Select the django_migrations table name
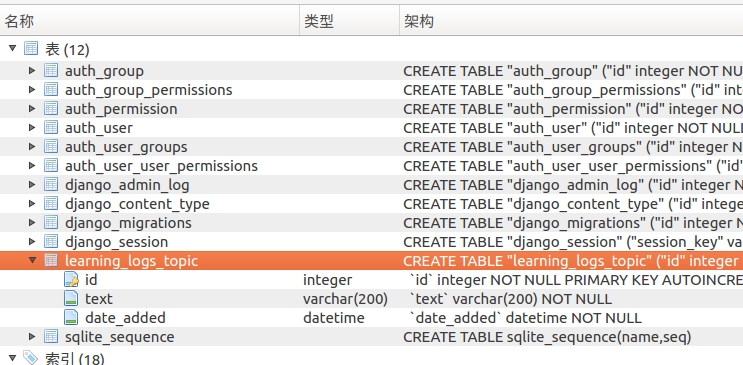Viewport: 743px width, 365px height. pos(128,223)
